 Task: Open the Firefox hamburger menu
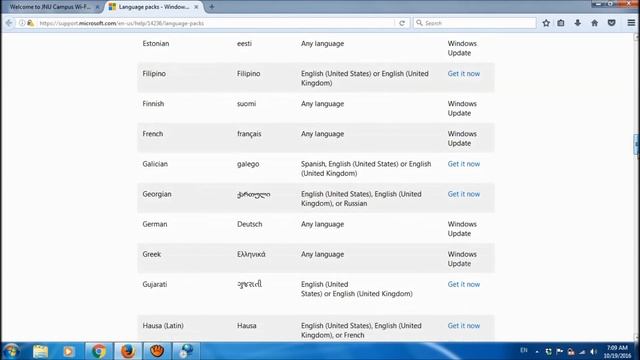click(631, 23)
